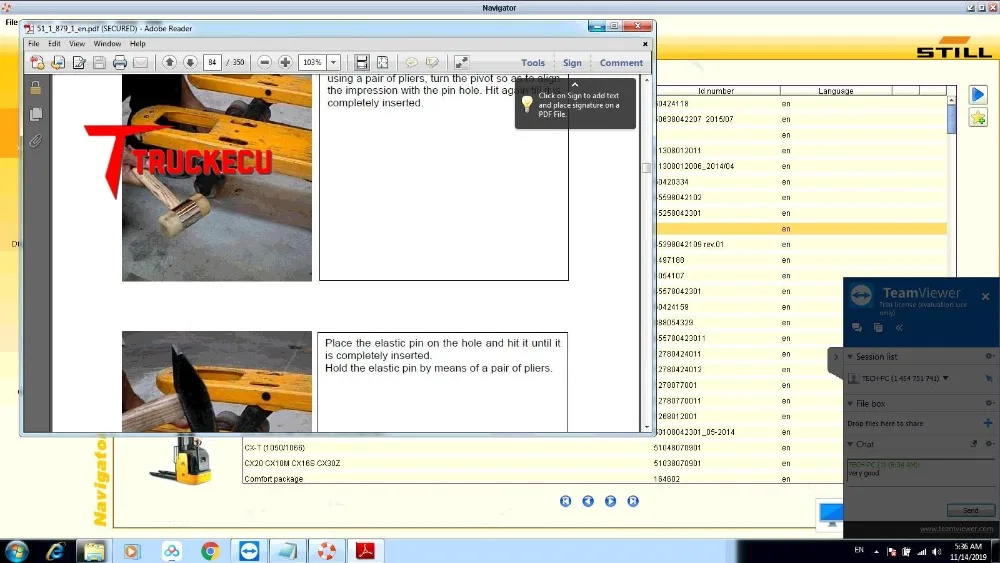Click the Adobe Reader save file icon
Viewport: 1000px width, 563px height.
99,62
